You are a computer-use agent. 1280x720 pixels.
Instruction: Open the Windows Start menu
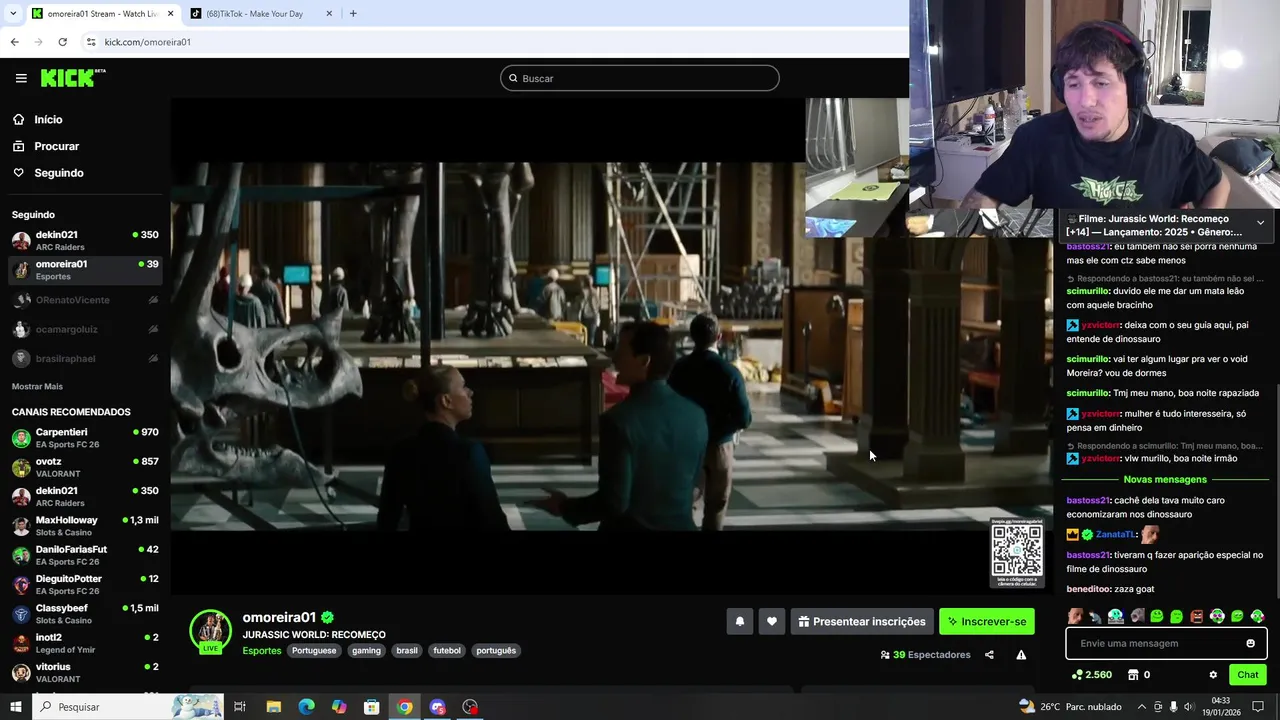pos(16,707)
